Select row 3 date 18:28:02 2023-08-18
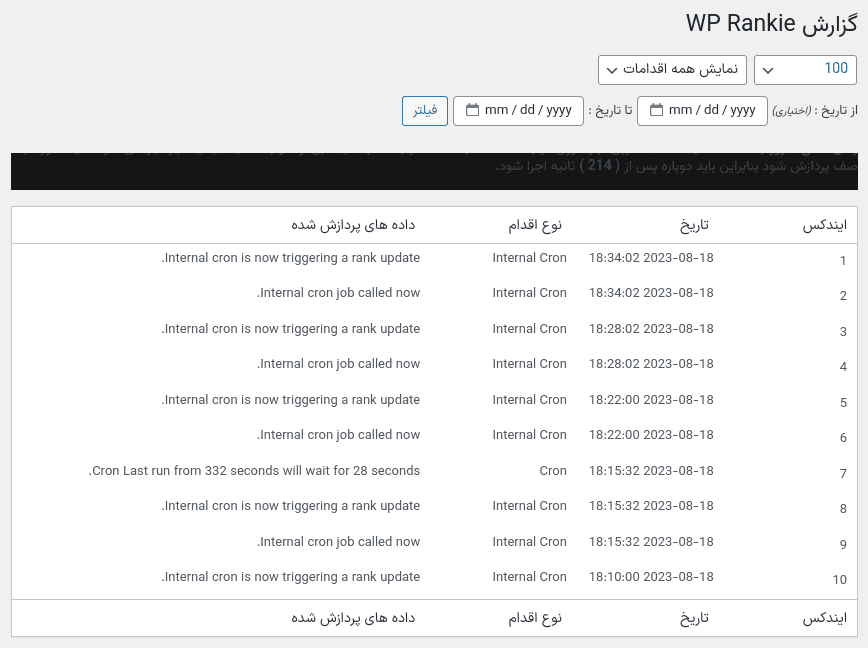 [651, 329]
